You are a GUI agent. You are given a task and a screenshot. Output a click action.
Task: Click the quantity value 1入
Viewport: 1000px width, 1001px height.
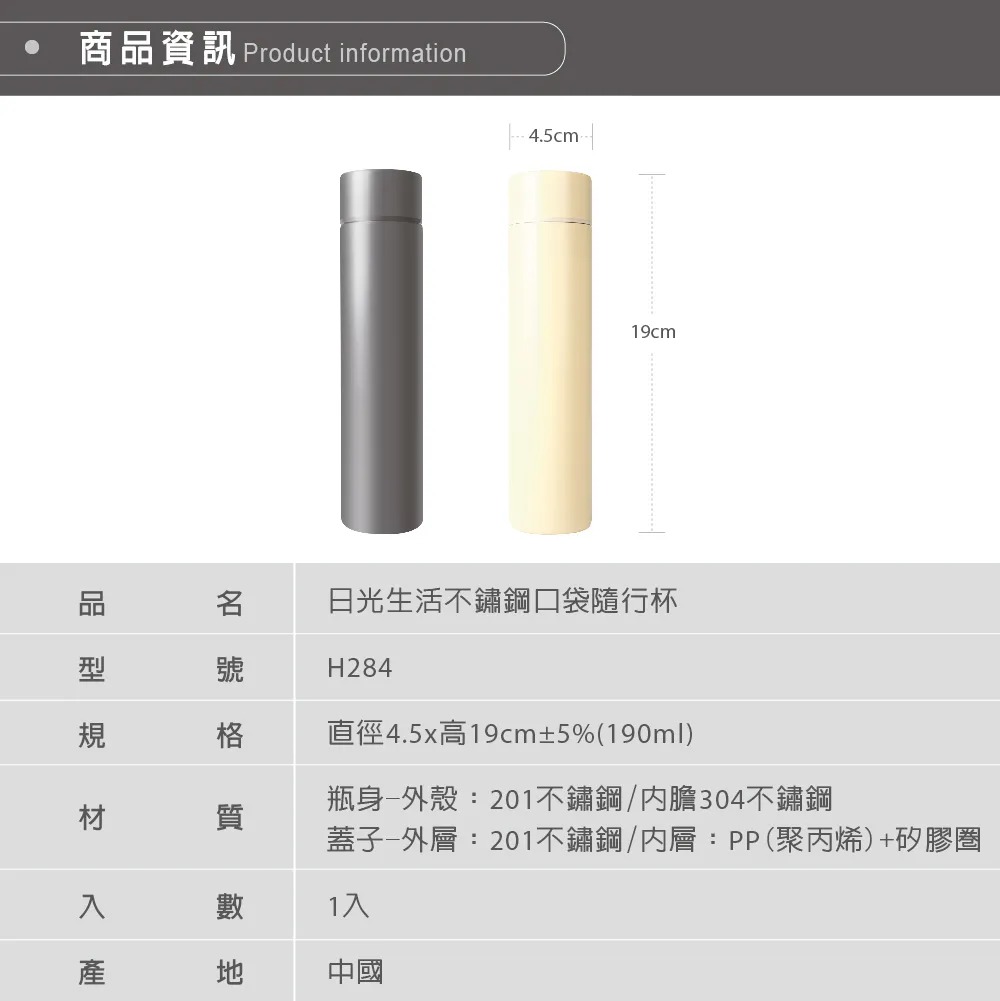point(348,906)
